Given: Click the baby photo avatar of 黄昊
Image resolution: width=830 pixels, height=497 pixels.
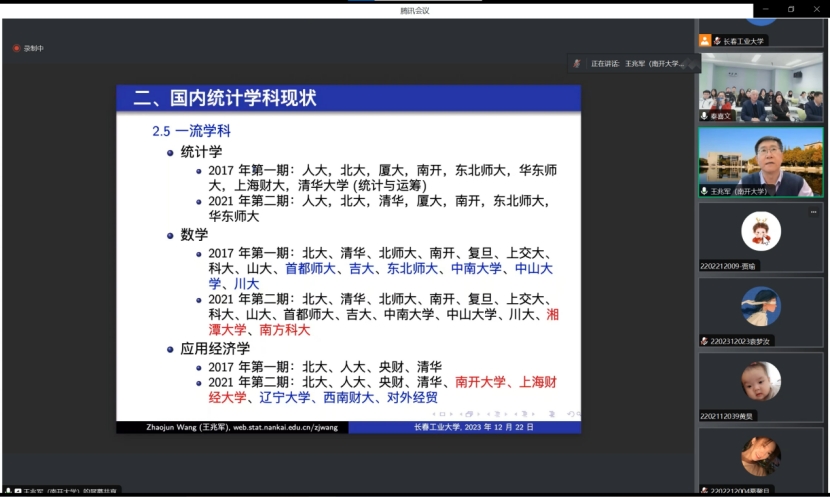Looking at the screenshot, I should (761, 381).
